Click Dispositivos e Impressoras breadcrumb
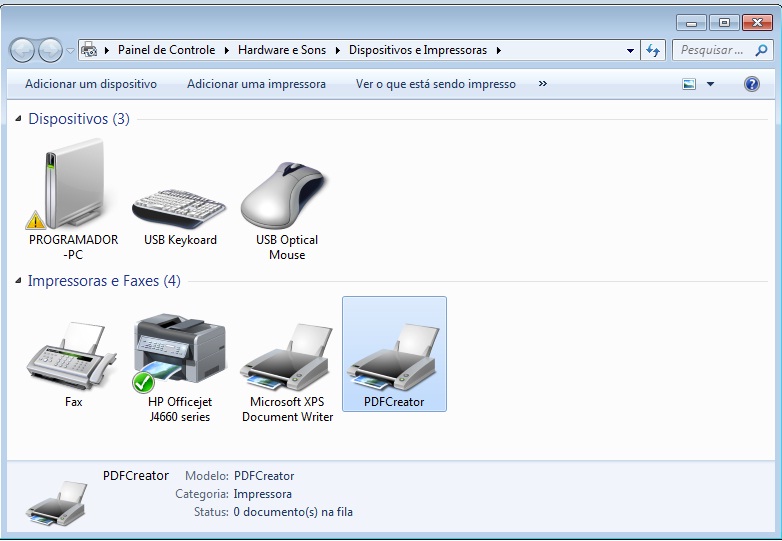This screenshot has height=541, width=782. (x=417, y=50)
